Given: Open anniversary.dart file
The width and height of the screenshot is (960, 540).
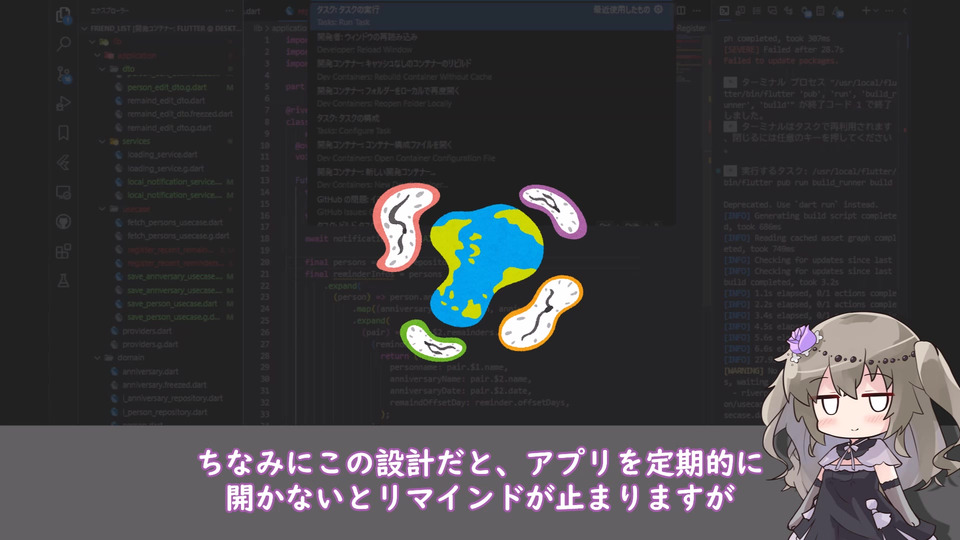Looking at the screenshot, I should pos(150,372).
